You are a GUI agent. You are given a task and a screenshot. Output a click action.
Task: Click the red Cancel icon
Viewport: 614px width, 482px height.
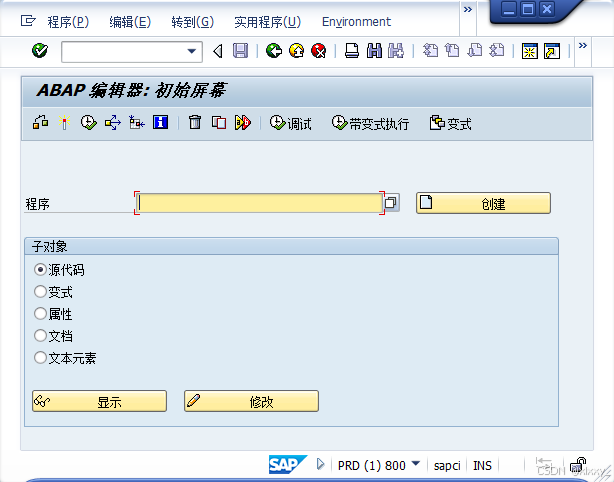[319, 51]
